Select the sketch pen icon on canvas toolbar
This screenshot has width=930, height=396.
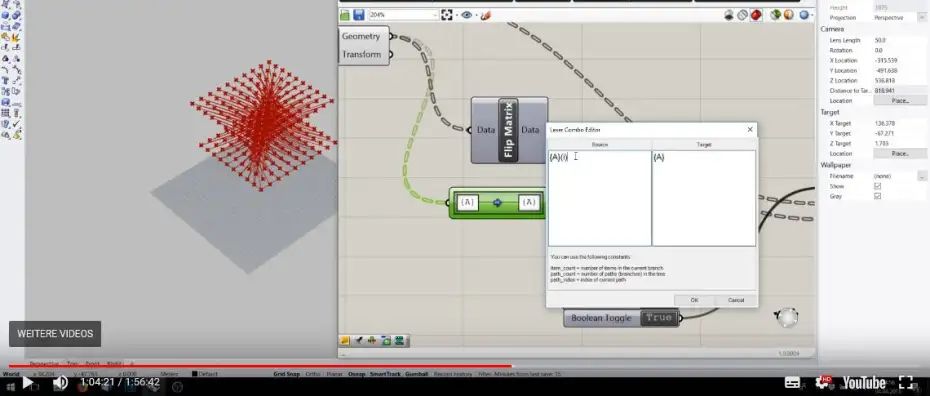pos(485,15)
